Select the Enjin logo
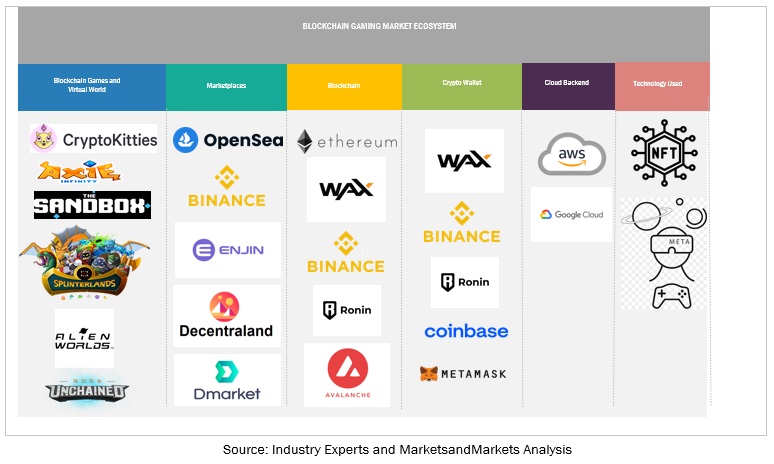Screen dimensions: 774x464 coord(228,250)
